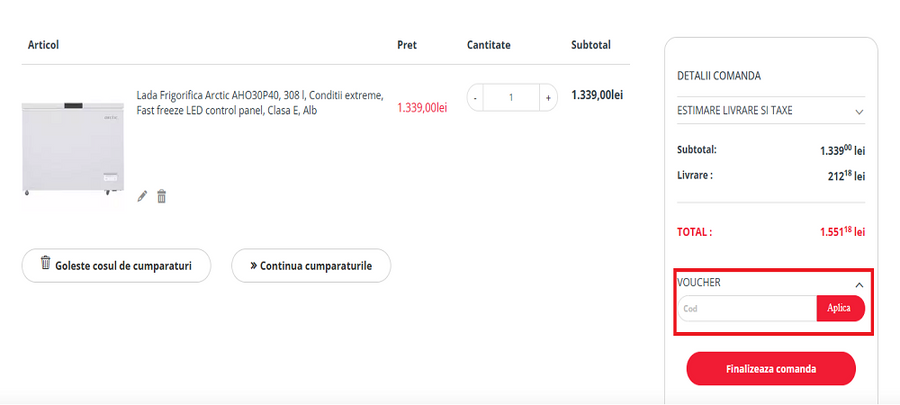This screenshot has width=900, height=405.
Task: Decrease quantity with the minus button
Action: pos(475,98)
